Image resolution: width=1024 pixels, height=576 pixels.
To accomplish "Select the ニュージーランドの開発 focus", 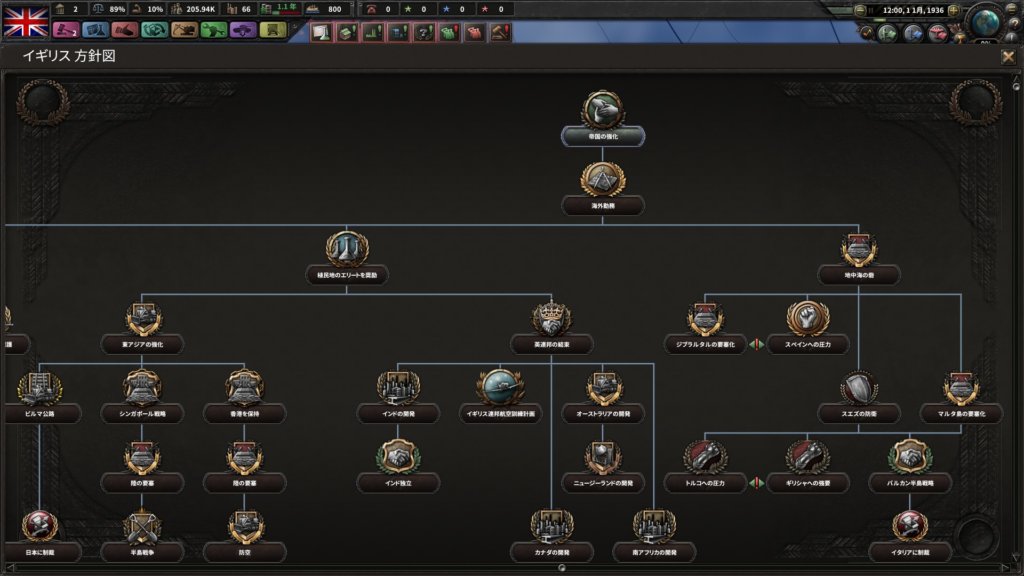I will (x=603, y=466).
